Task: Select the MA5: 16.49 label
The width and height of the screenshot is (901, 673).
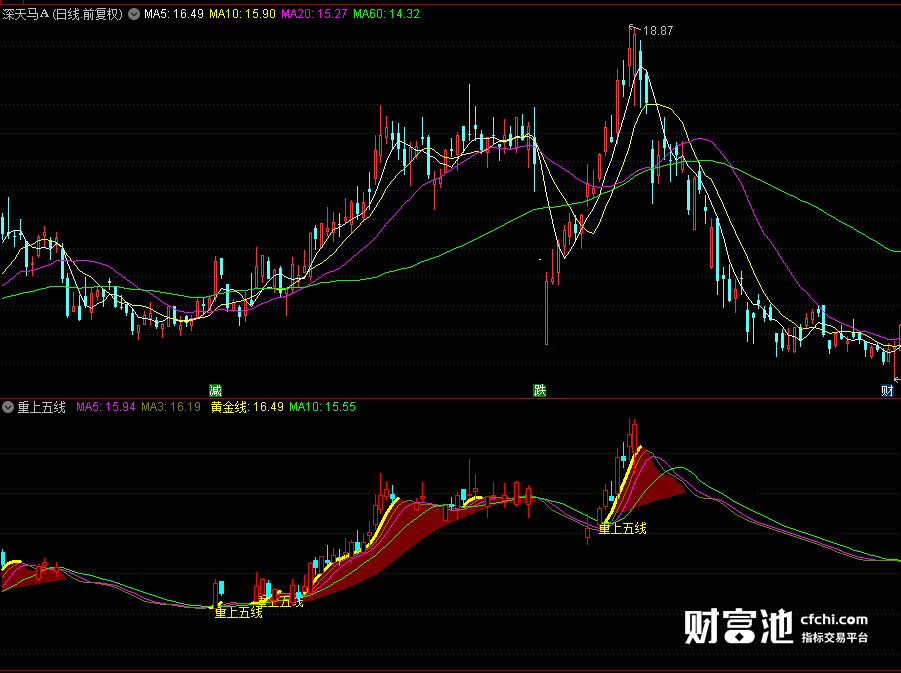Action: pyautogui.click(x=174, y=14)
